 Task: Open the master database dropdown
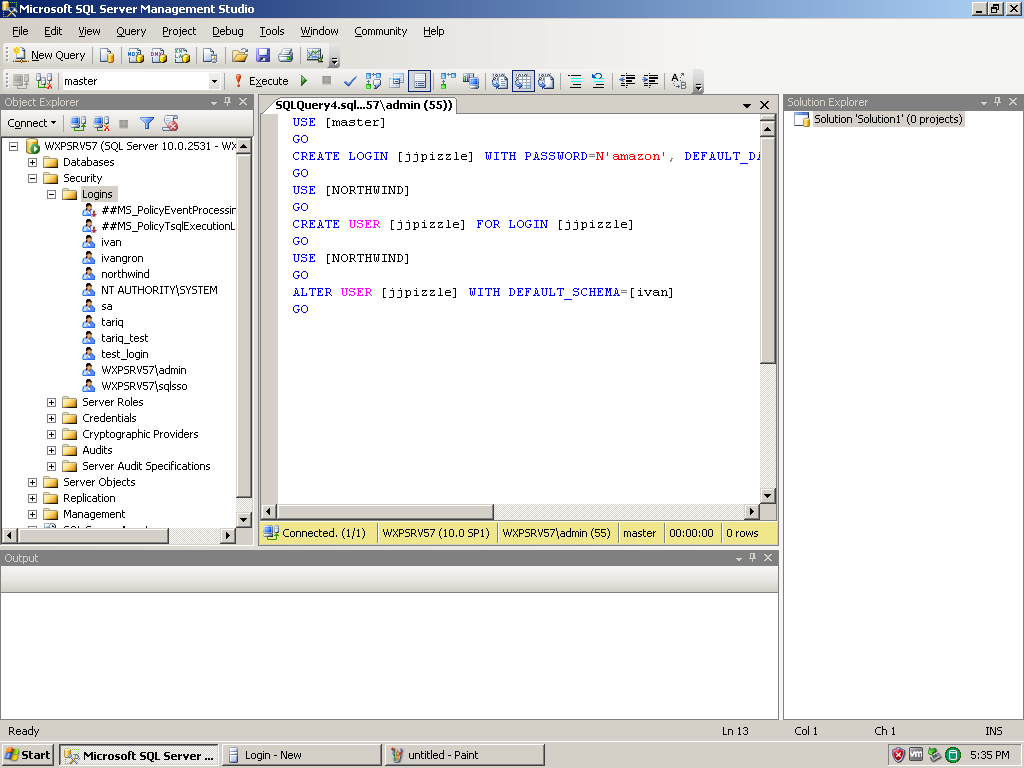pos(214,81)
